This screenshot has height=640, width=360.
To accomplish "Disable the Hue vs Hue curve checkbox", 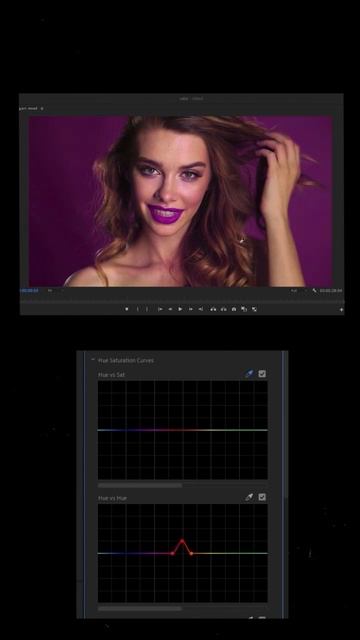I will coord(262,497).
